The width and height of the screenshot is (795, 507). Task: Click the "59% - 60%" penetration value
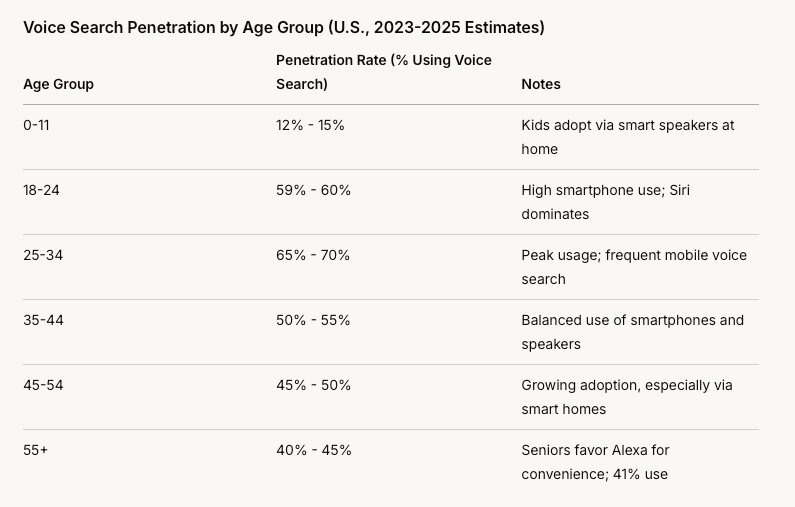(x=313, y=190)
